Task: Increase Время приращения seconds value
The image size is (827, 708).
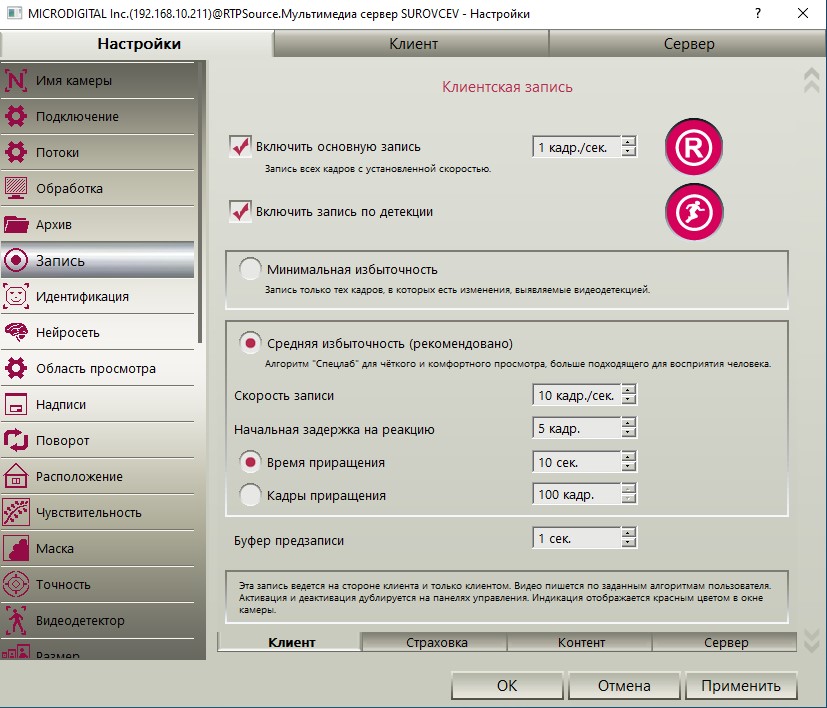Action: pyautogui.click(x=628, y=457)
